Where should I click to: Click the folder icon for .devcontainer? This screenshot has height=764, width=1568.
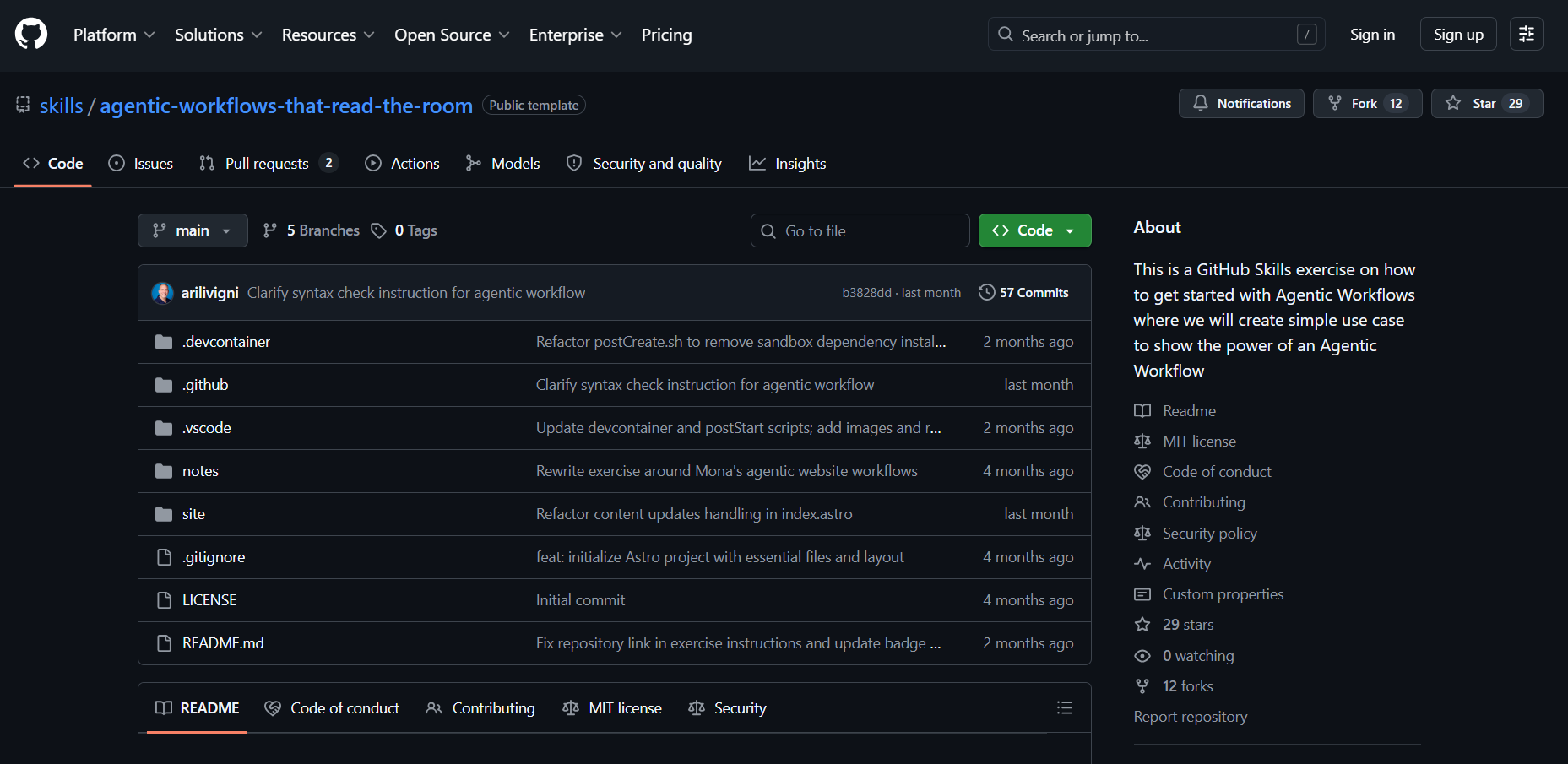(x=164, y=342)
